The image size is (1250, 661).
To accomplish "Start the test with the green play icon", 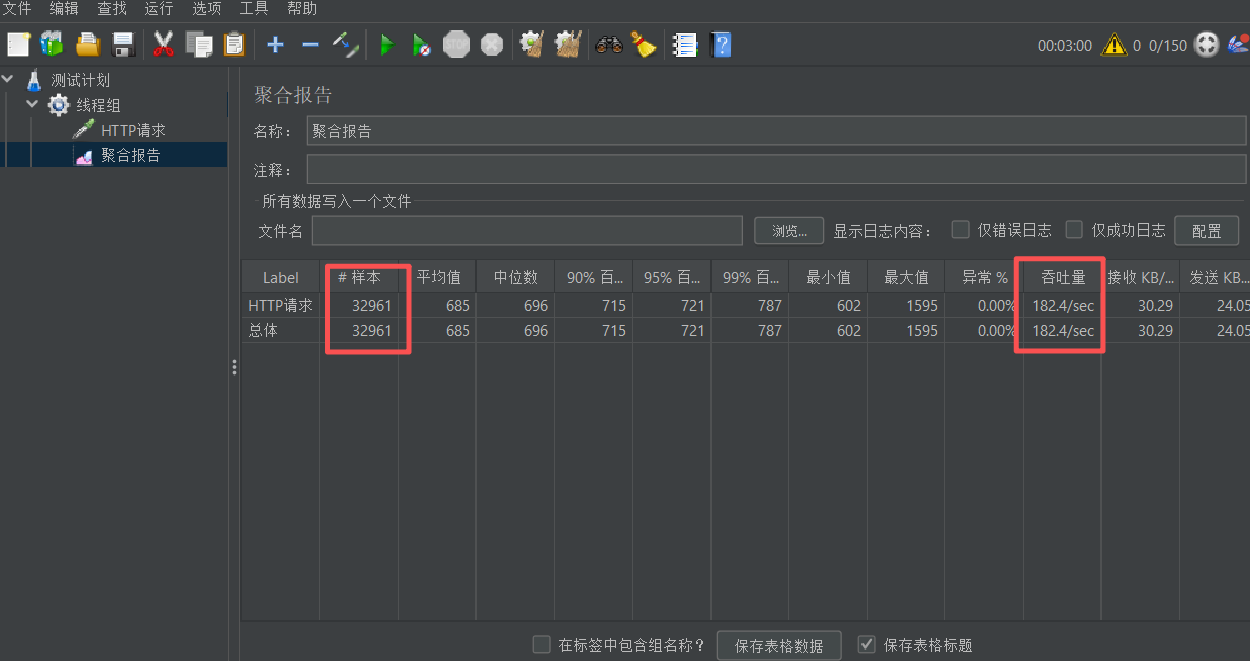I will [x=388, y=44].
